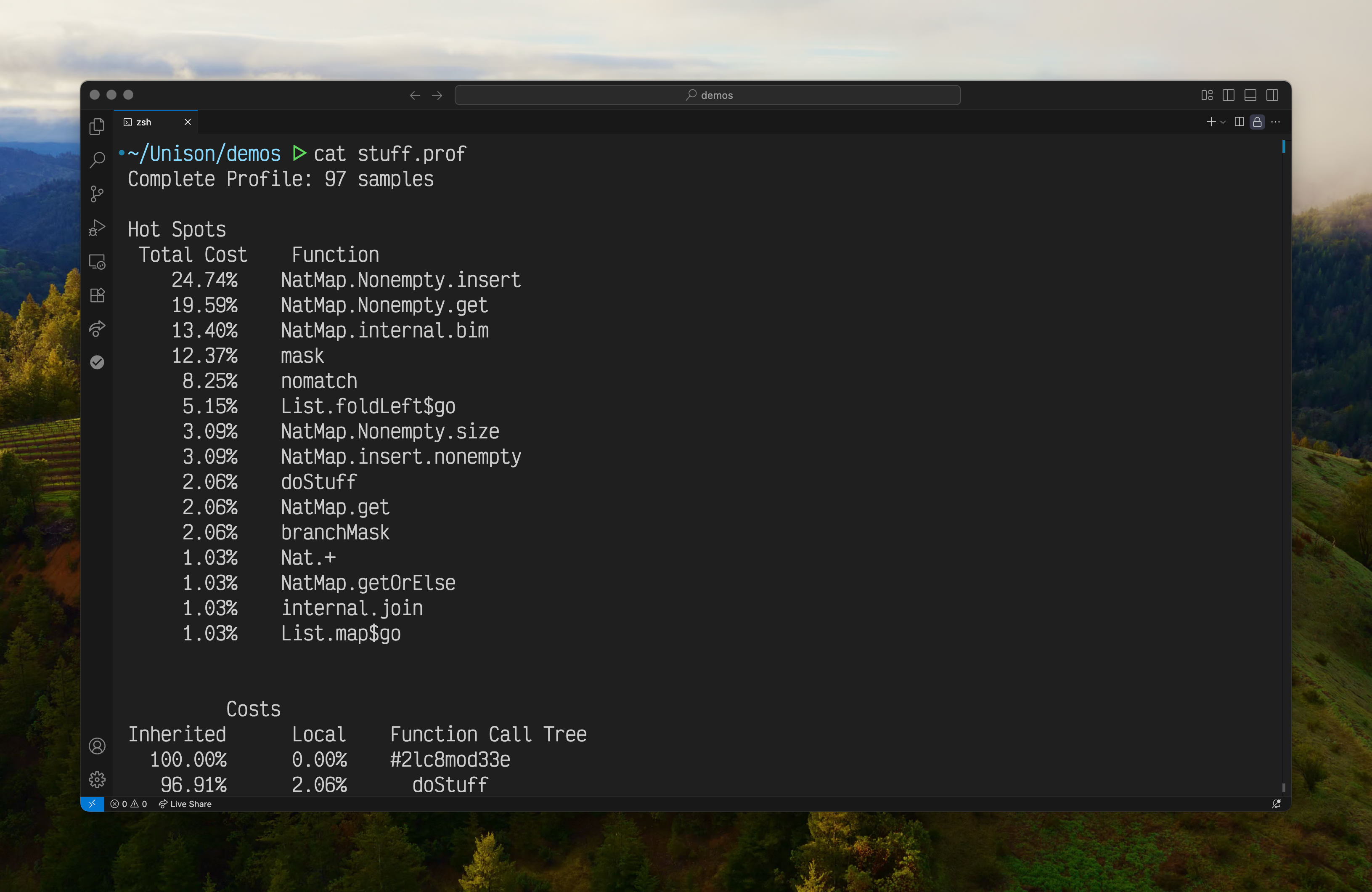The image size is (1372, 892).
Task: Open errors and warnings count in status bar
Action: point(129,804)
